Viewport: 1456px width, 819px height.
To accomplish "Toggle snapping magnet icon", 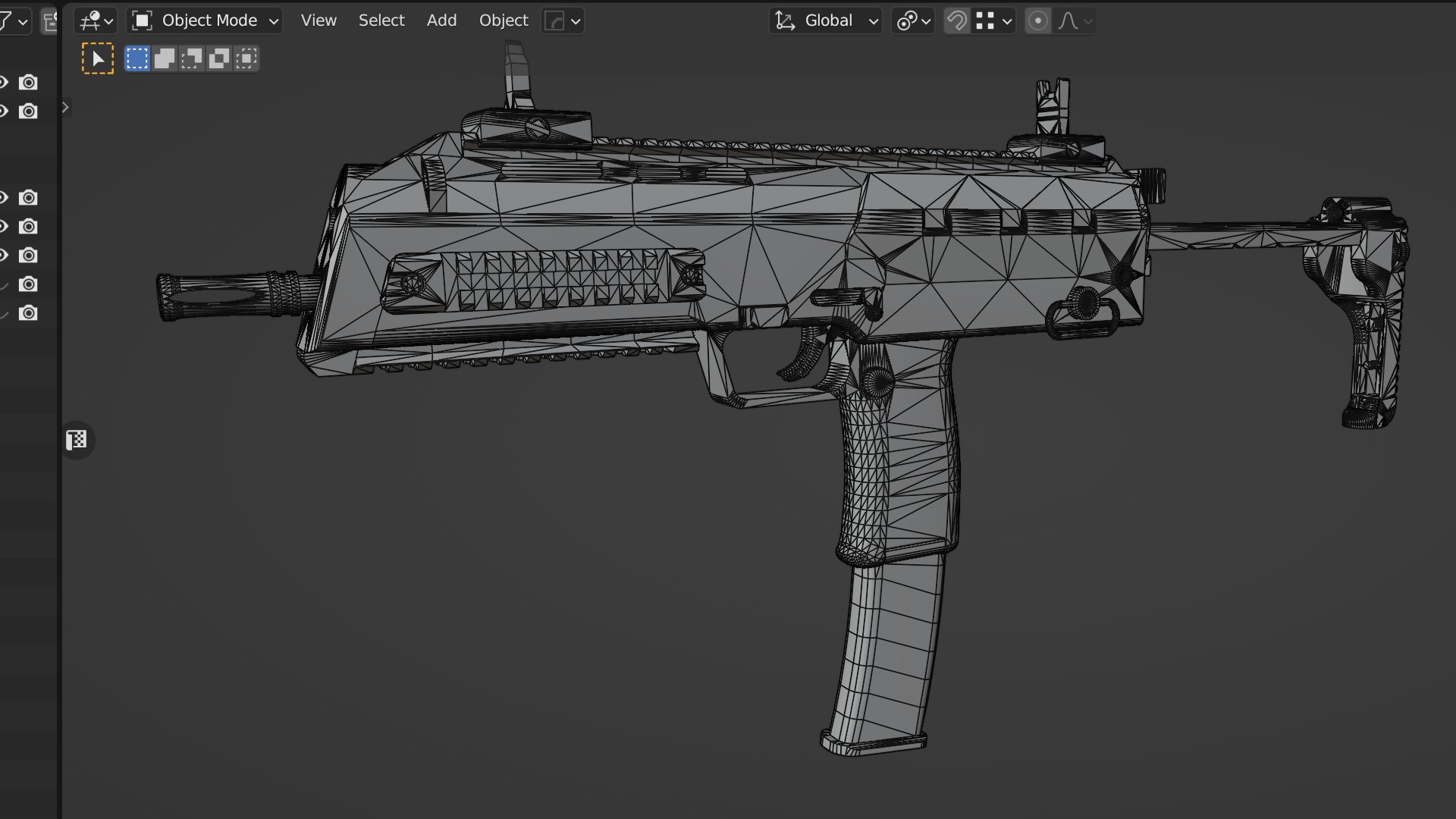I will tap(957, 20).
